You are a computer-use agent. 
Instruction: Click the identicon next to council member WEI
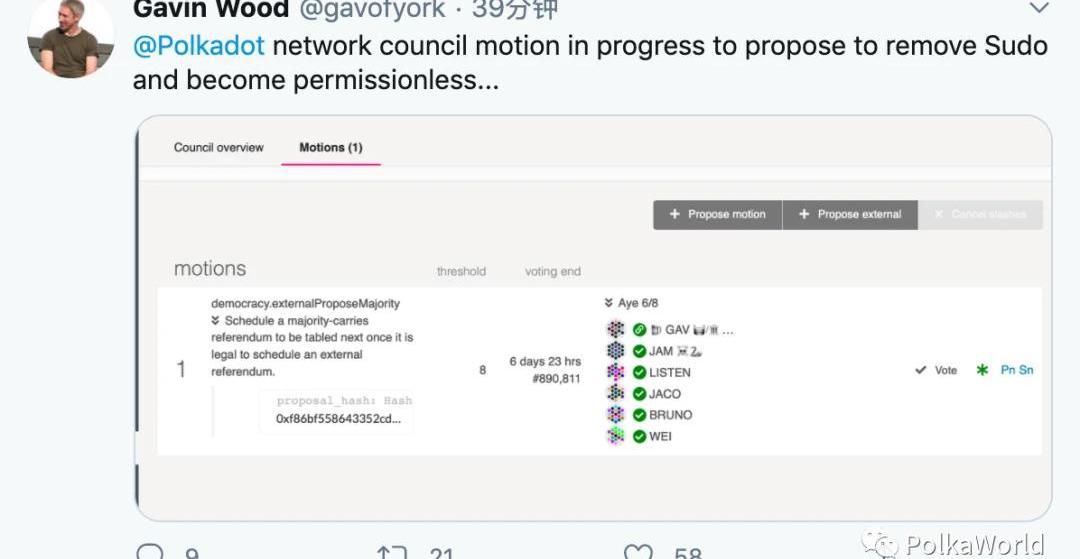click(x=616, y=436)
